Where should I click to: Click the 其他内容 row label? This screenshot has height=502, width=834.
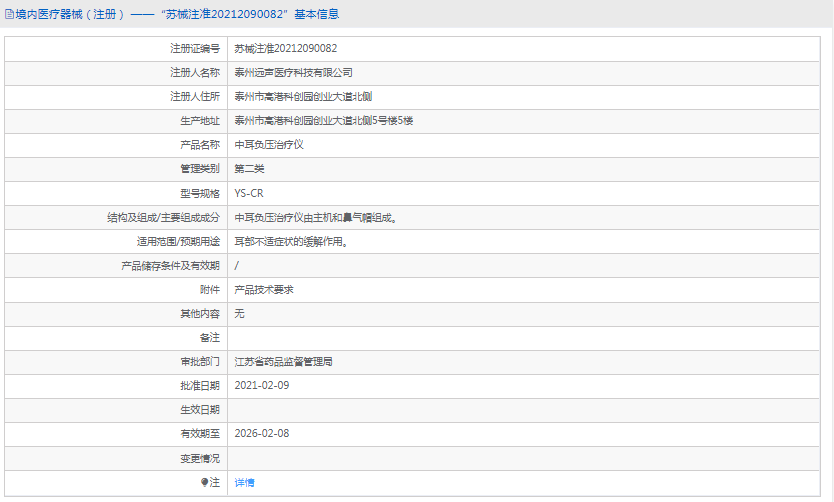pos(200,313)
